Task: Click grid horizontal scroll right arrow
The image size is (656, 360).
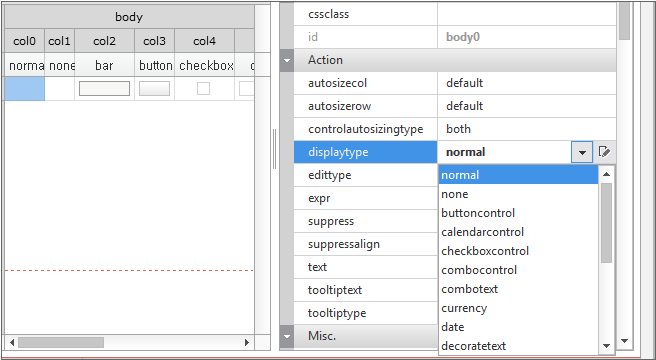Action: [247, 343]
